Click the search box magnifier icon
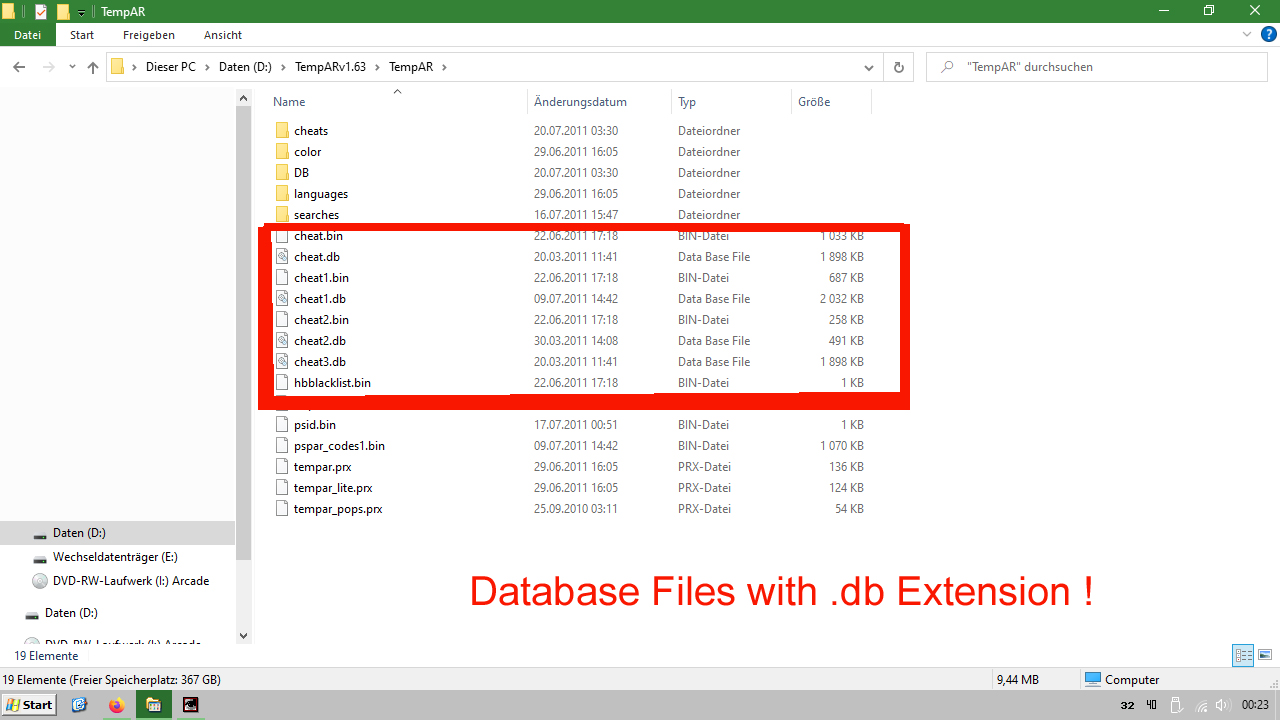Viewport: 1280px width, 720px height. click(x=946, y=67)
